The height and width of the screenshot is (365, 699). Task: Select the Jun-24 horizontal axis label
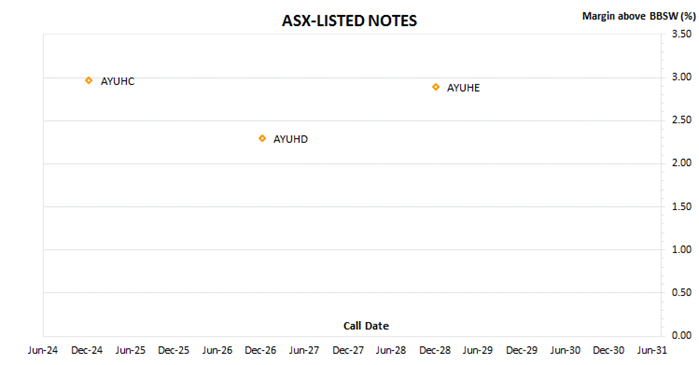tap(43, 351)
